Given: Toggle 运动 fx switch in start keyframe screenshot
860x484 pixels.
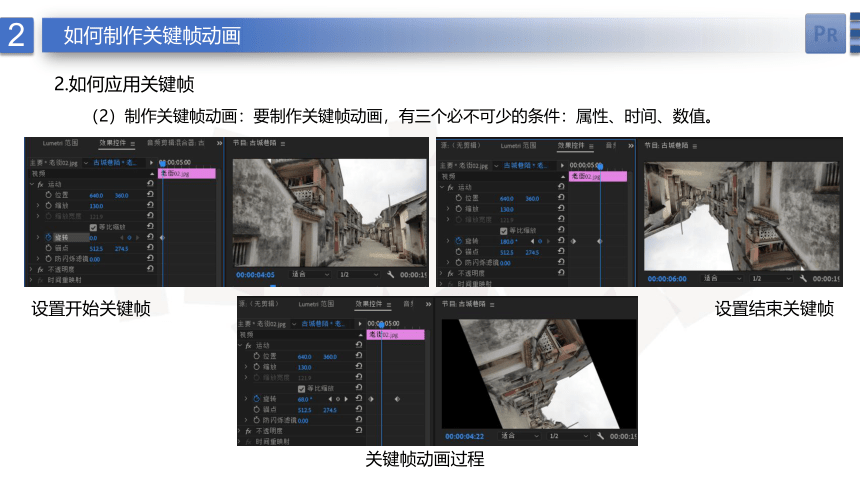Looking at the screenshot, I should point(40,184).
